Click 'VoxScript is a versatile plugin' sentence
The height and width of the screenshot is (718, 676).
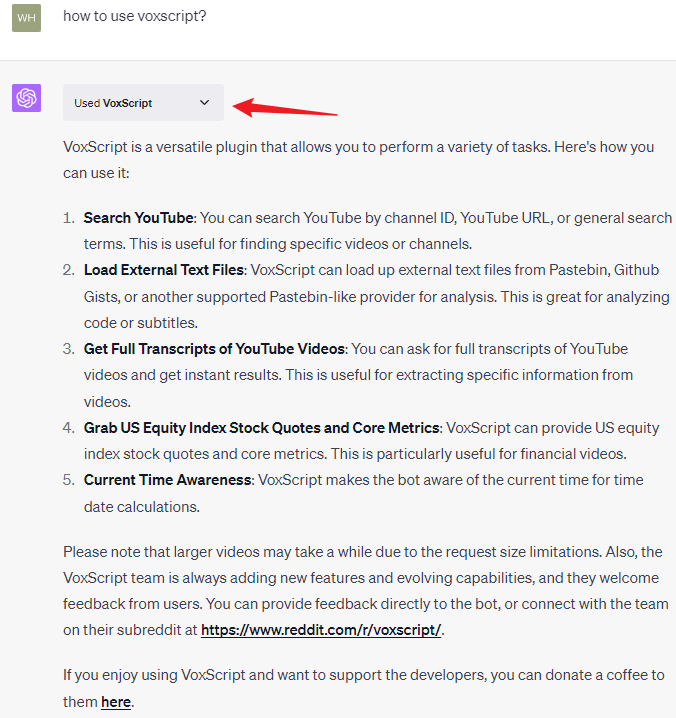pos(359,160)
